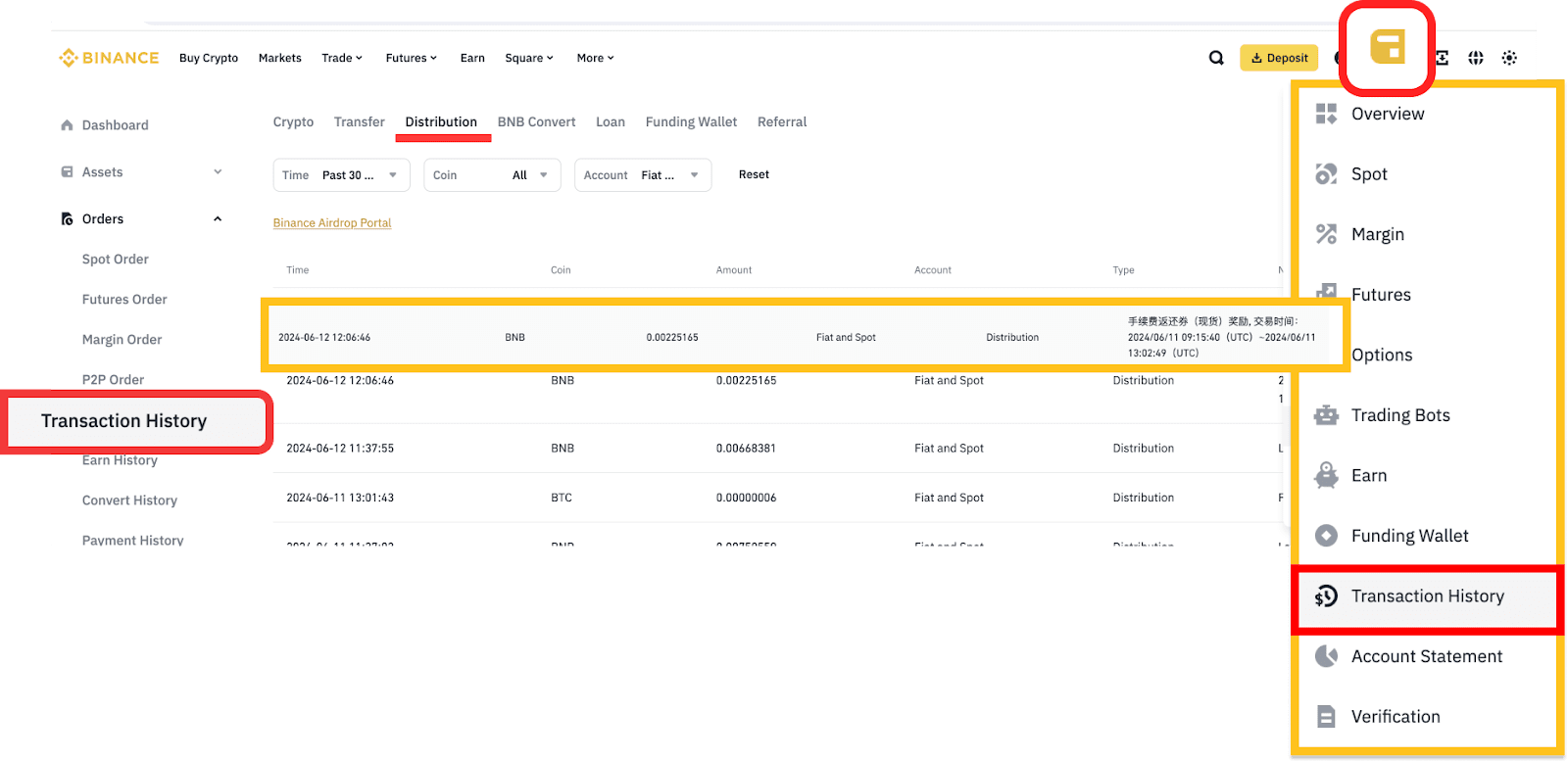The image size is (1568, 762).
Task: Click the Reset filters button
Action: [x=754, y=174]
